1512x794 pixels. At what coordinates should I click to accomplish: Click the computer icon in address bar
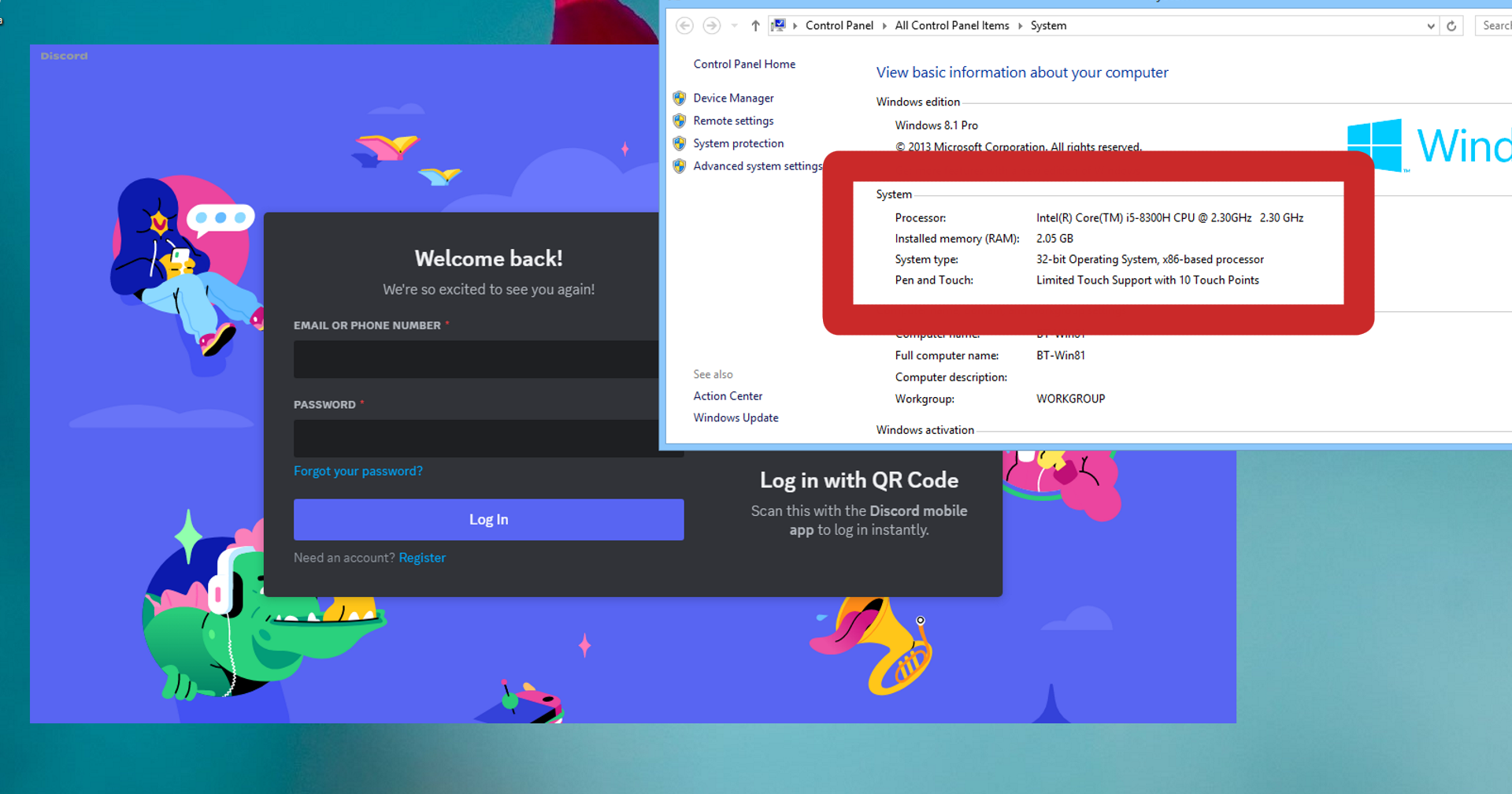pyautogui.click(x=778, y=25)
